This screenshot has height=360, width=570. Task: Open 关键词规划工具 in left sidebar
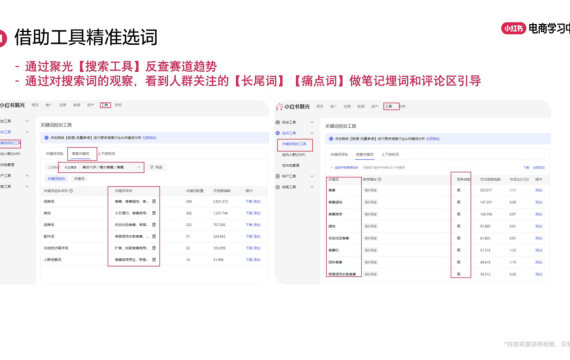point(10,143)
